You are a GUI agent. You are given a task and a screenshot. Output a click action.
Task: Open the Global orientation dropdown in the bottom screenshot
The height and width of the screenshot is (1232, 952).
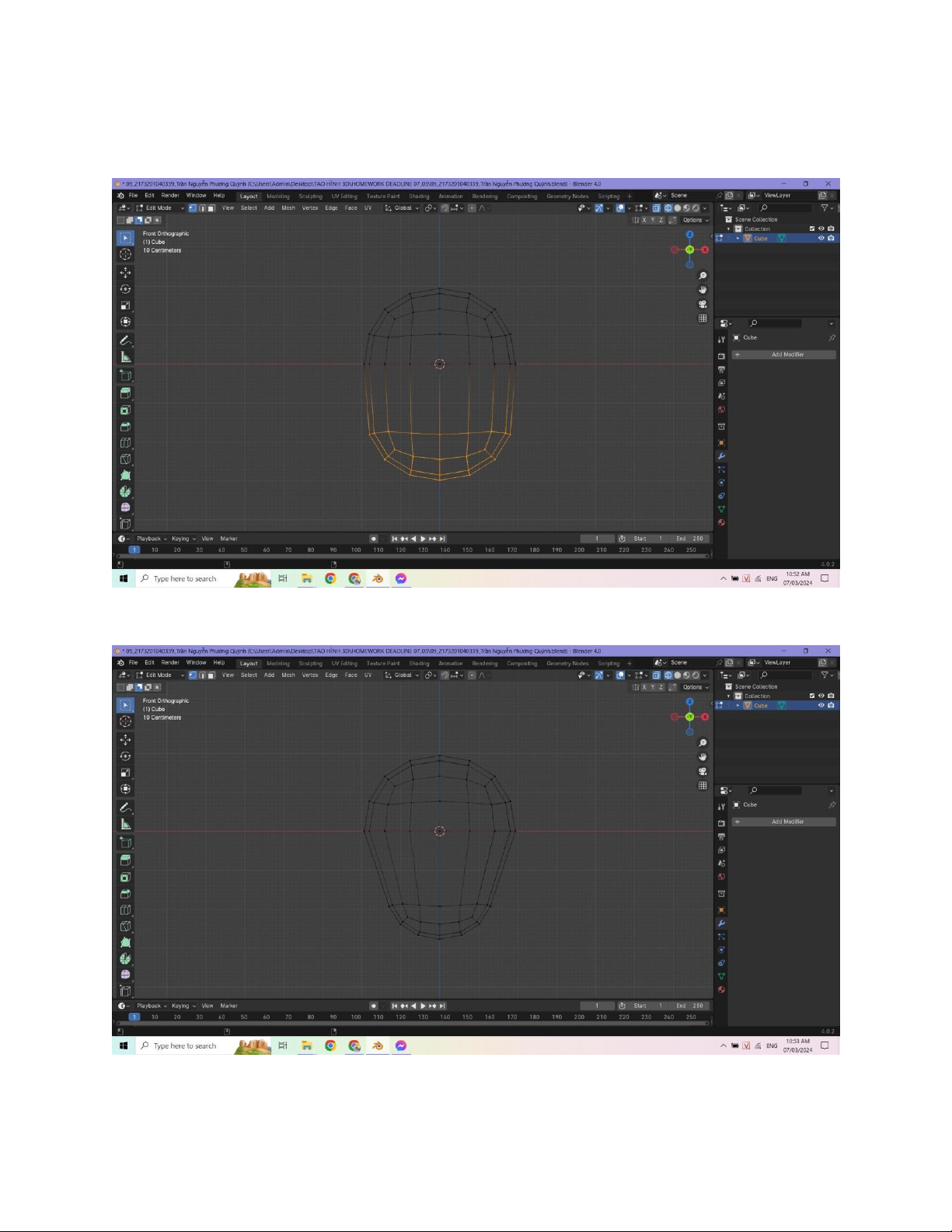point(403,675)
